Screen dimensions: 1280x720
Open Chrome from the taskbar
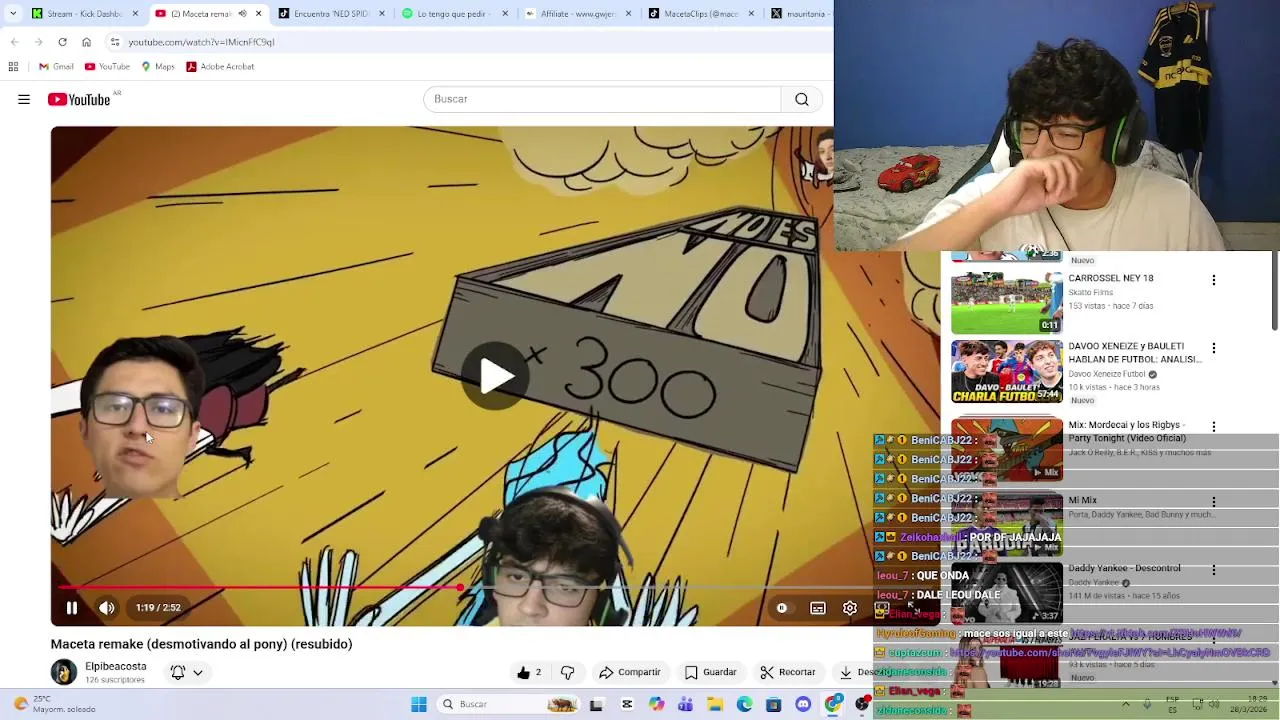pos(832,704)
